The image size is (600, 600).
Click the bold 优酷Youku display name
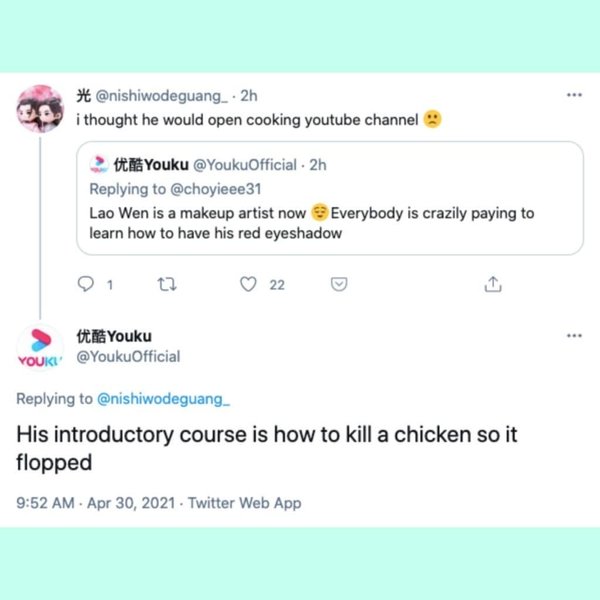click(x=114, y=336)
